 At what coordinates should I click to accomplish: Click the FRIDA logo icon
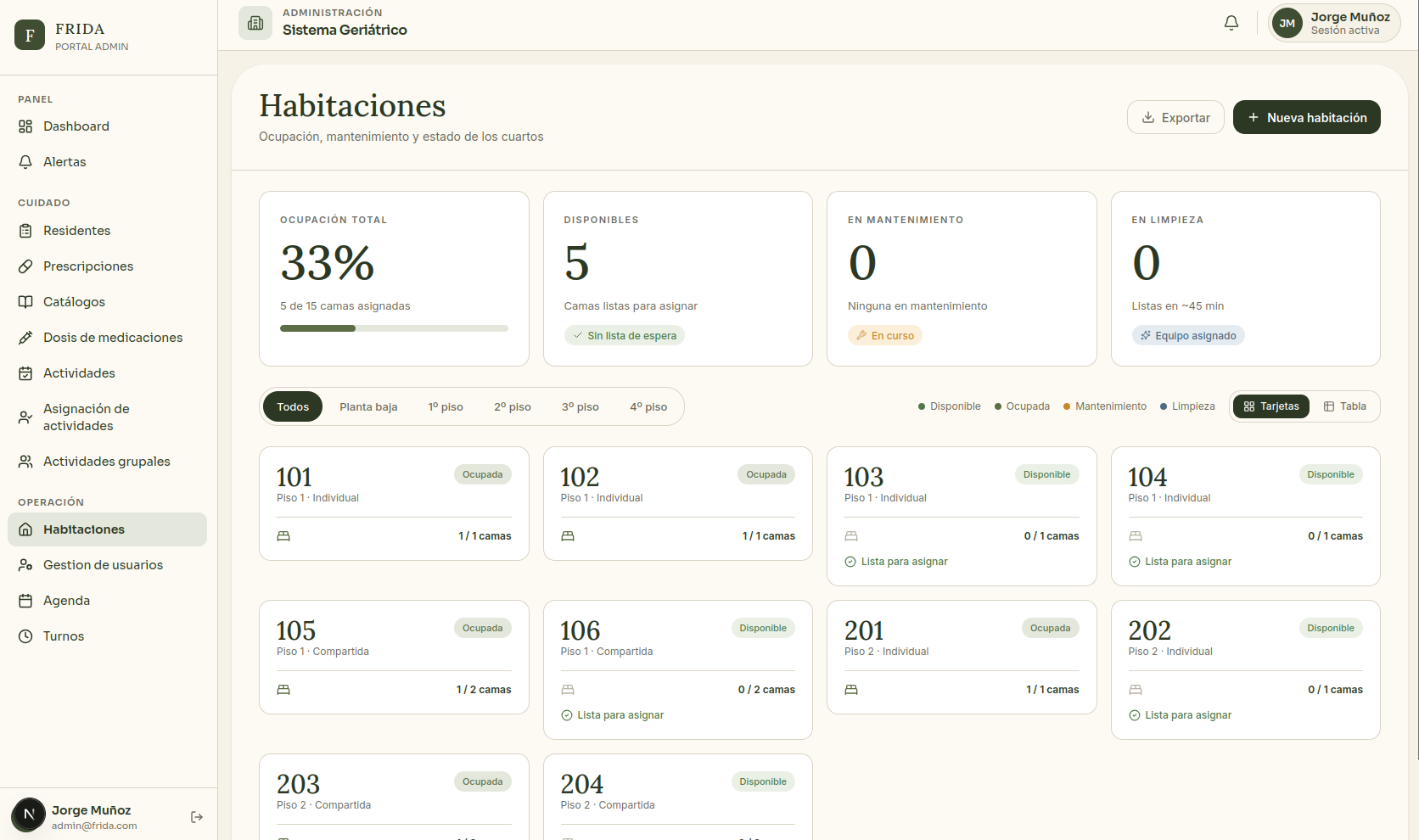30,35
